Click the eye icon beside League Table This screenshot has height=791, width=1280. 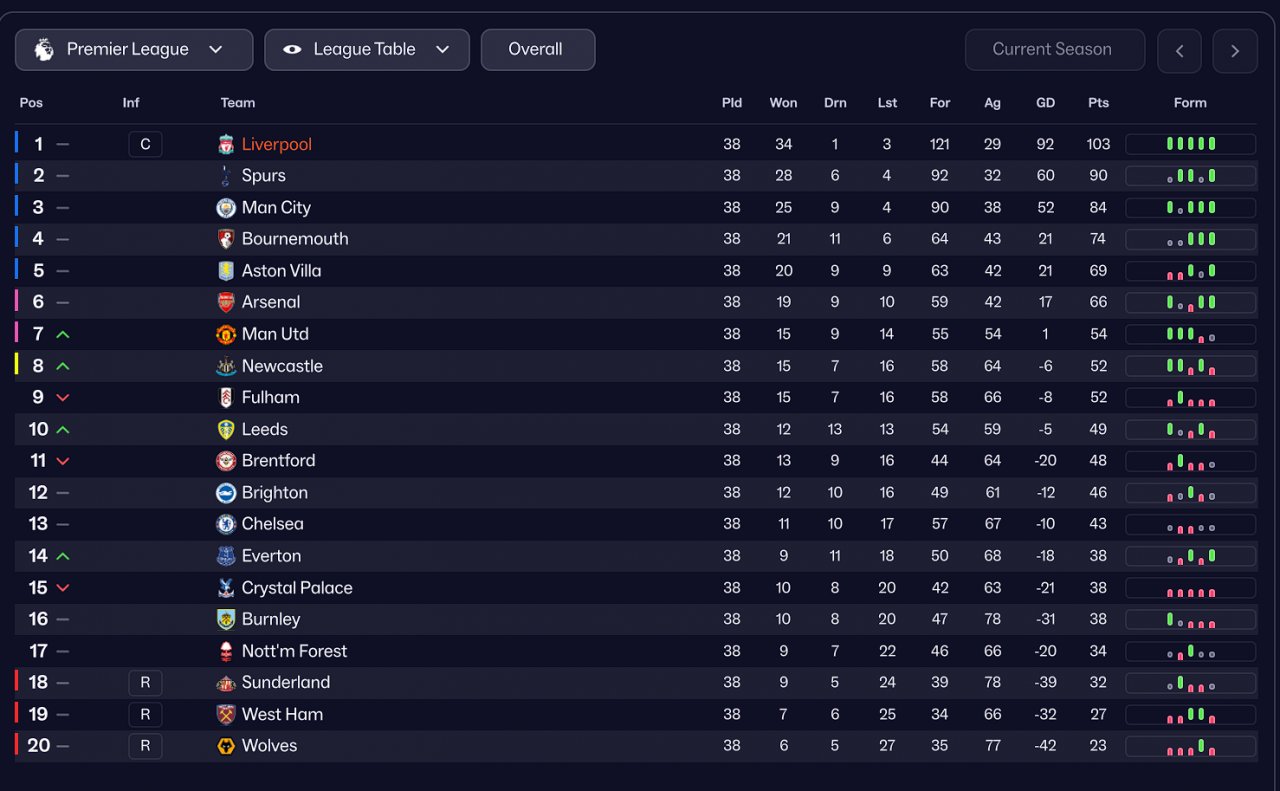[292, 49]
